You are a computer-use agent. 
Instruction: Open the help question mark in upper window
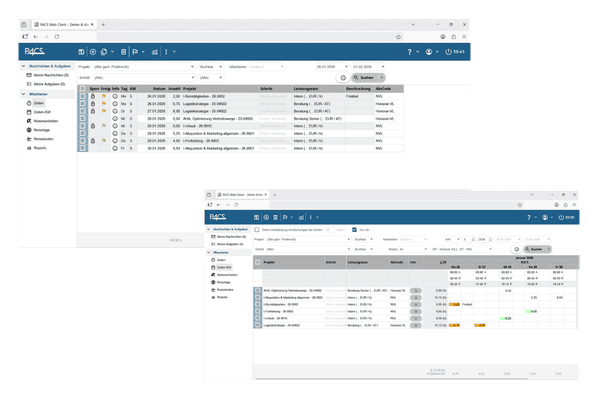coord(409,52)
